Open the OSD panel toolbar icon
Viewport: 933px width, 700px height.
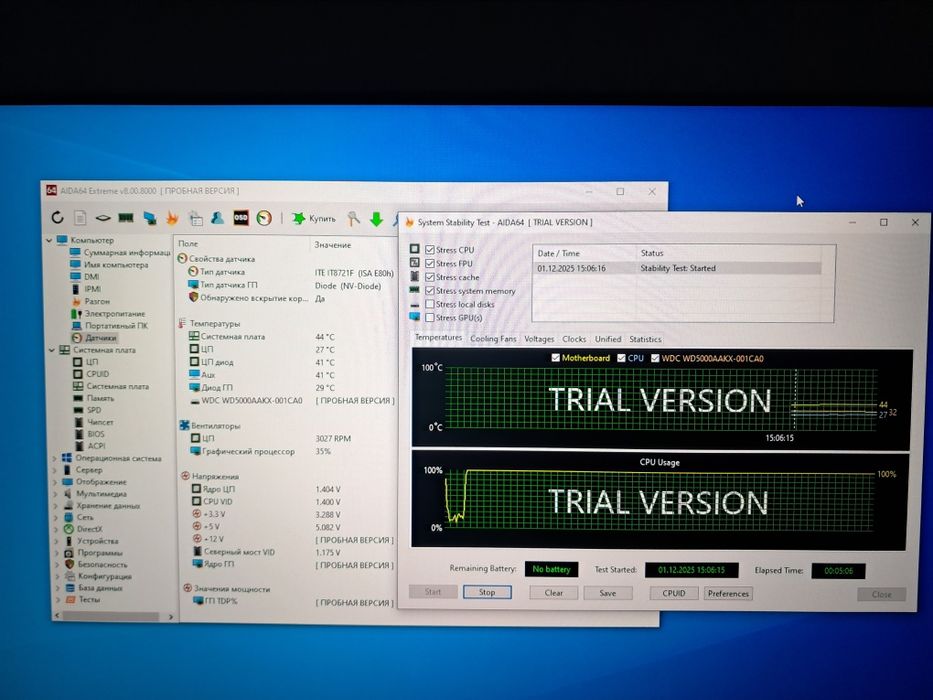(x=240, y=218)
